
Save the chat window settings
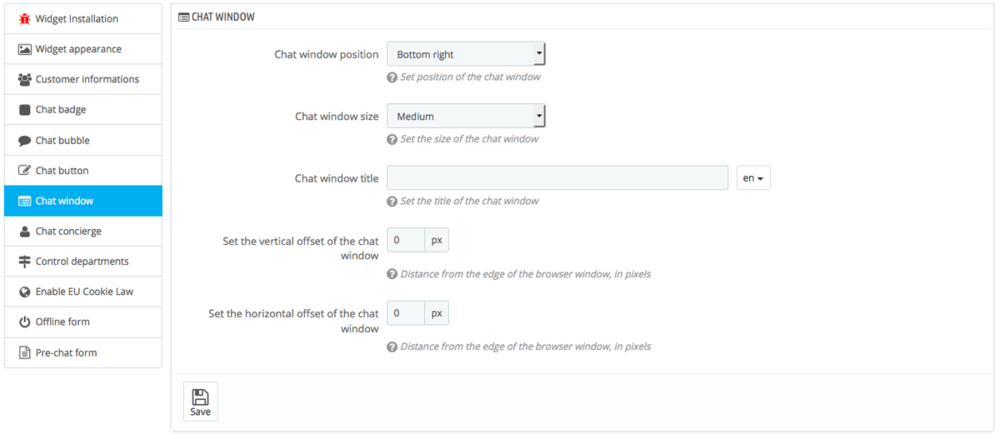[200, 401]
